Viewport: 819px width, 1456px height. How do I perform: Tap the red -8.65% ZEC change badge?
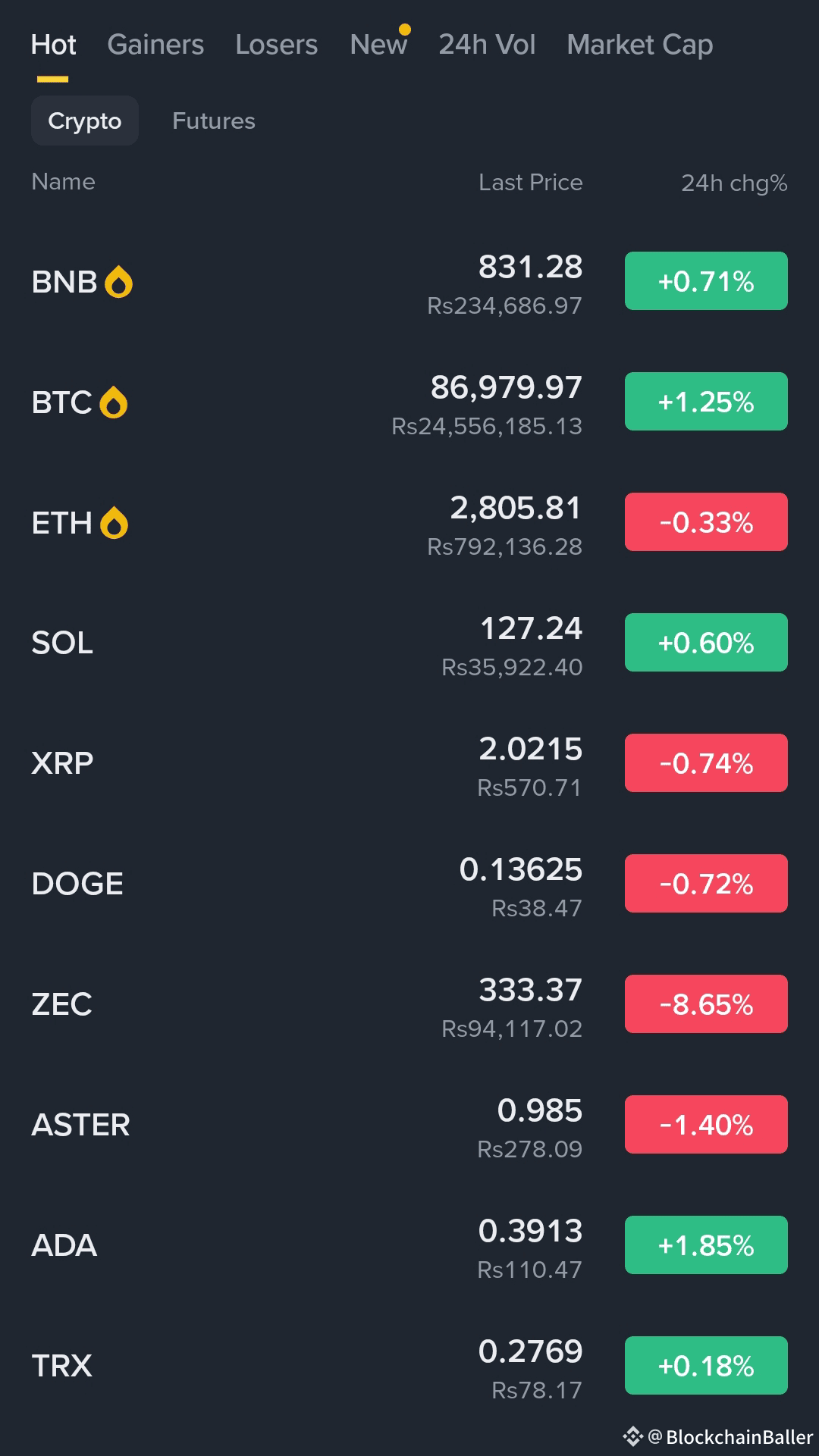706,1004
